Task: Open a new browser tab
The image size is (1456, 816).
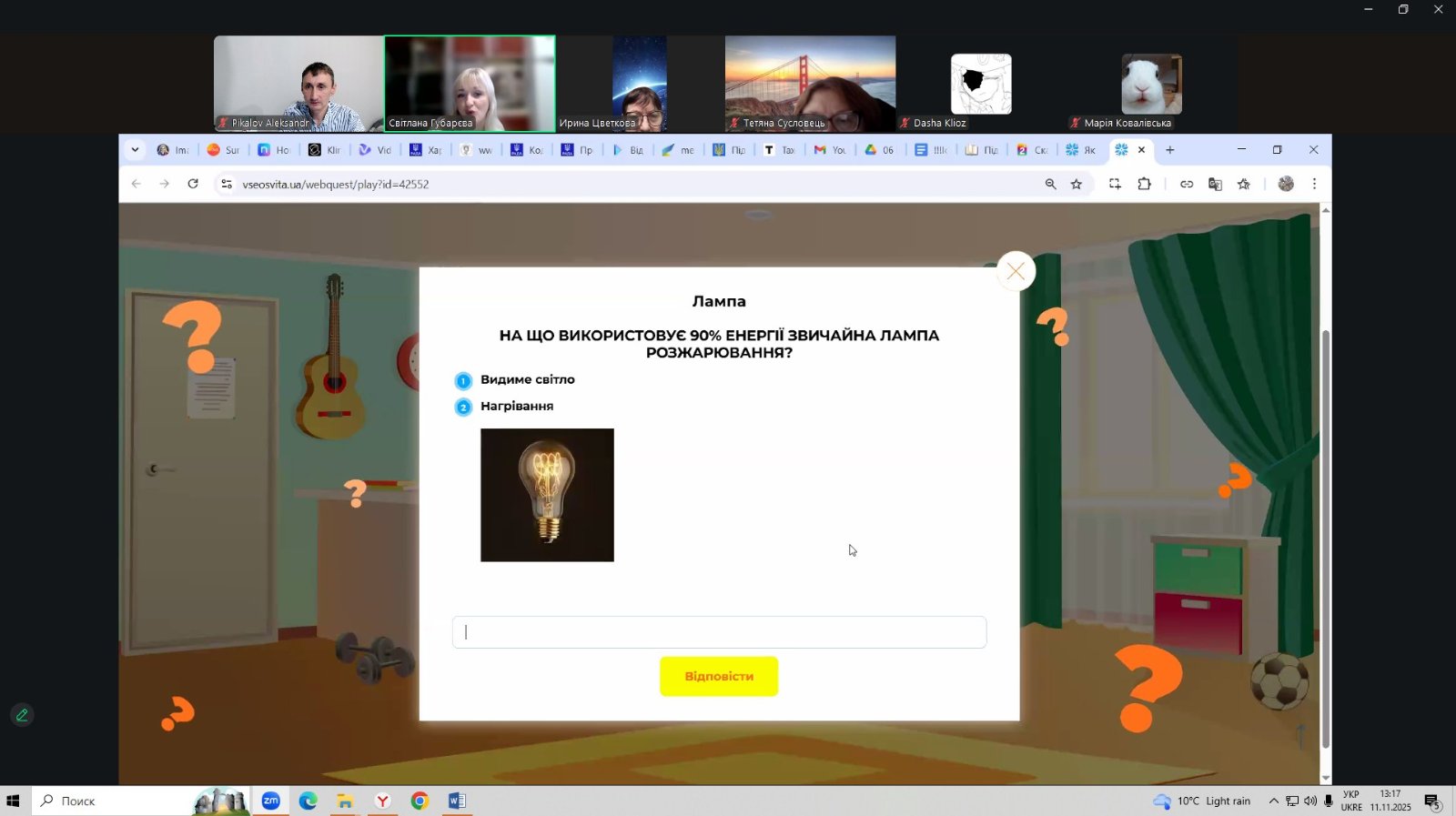Action: click(1170, 150)
